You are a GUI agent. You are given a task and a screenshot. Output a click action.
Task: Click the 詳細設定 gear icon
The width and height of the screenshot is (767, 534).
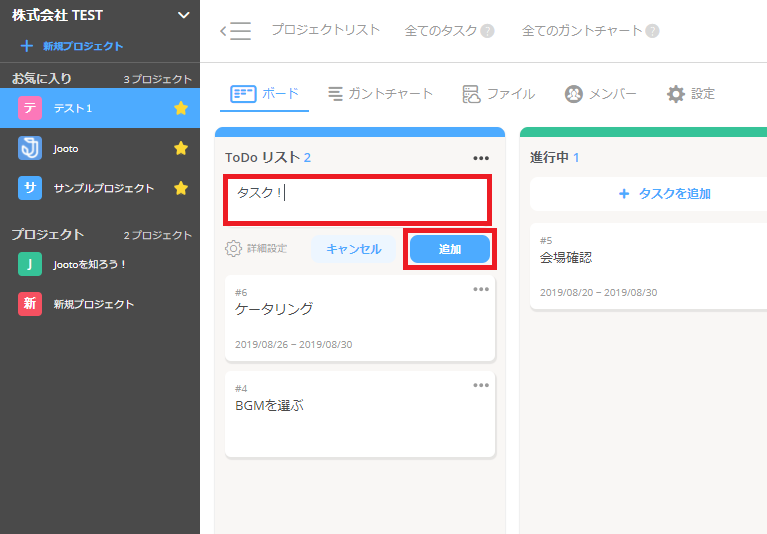pyautogui.click(x=234, y=249)
